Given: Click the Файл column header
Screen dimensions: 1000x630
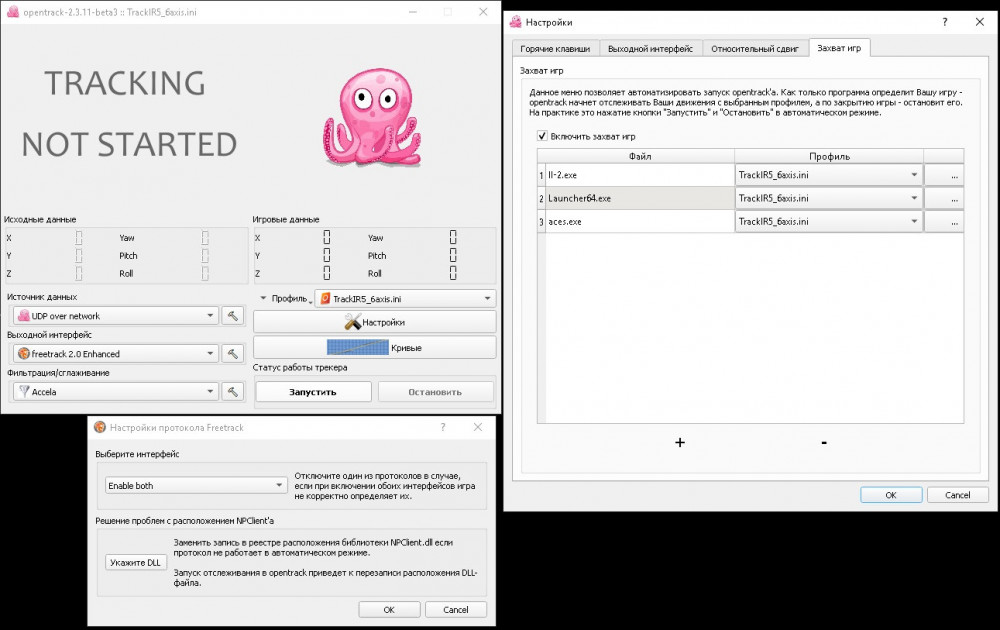Looking at the screenshot, I should click(x=640, y=156).
